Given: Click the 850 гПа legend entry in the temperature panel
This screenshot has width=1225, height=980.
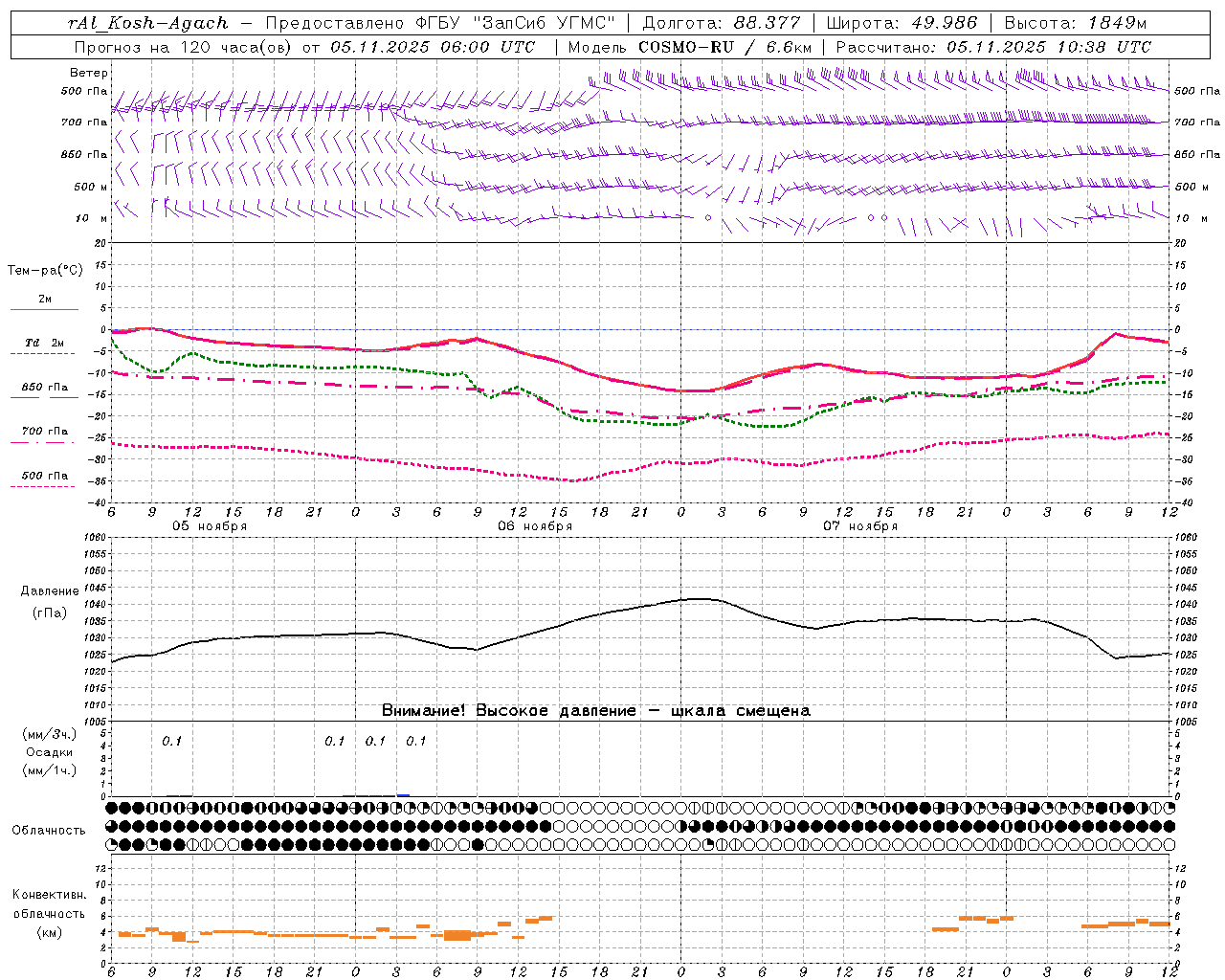Looking at the screenshot, I should (45, 388).
